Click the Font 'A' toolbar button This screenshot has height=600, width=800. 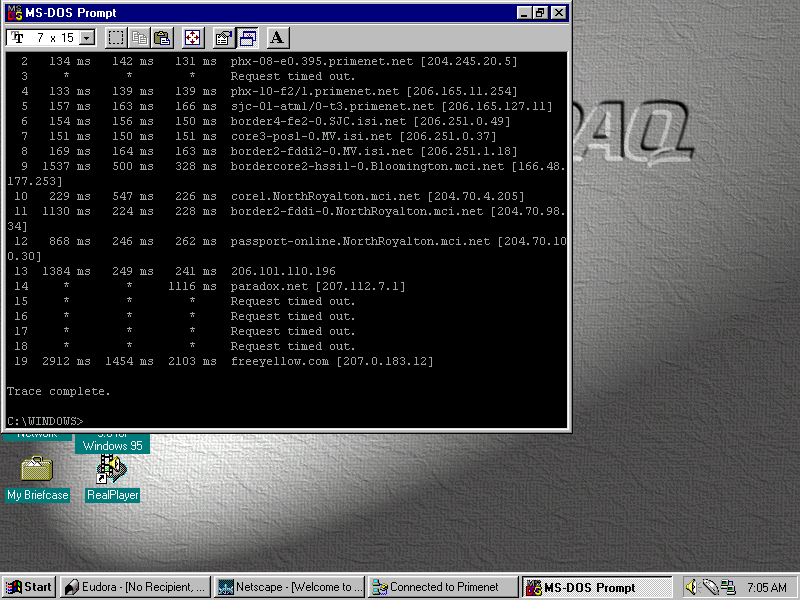pyautogui.click(x=278, y=38)
